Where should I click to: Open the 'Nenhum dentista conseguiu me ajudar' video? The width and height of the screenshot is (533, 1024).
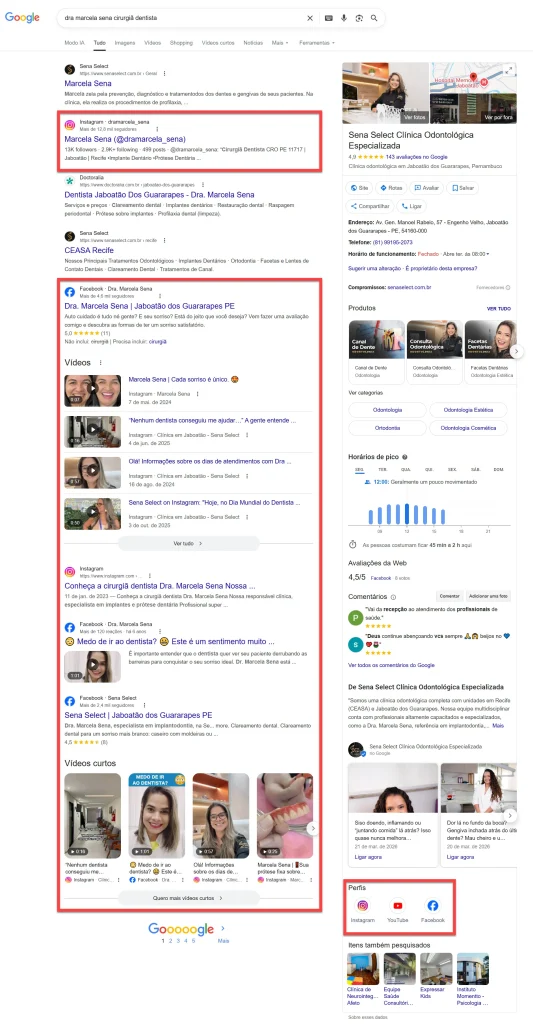pos(212,421)
